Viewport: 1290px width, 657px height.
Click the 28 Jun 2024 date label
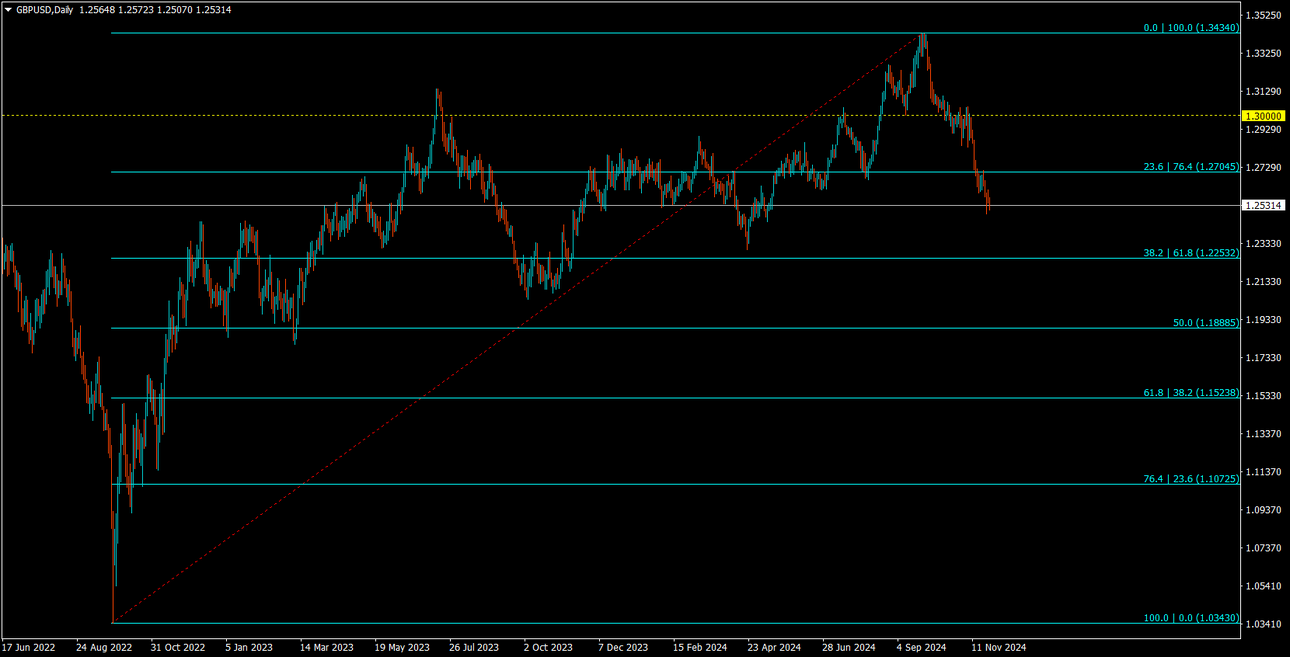(849, 647)
